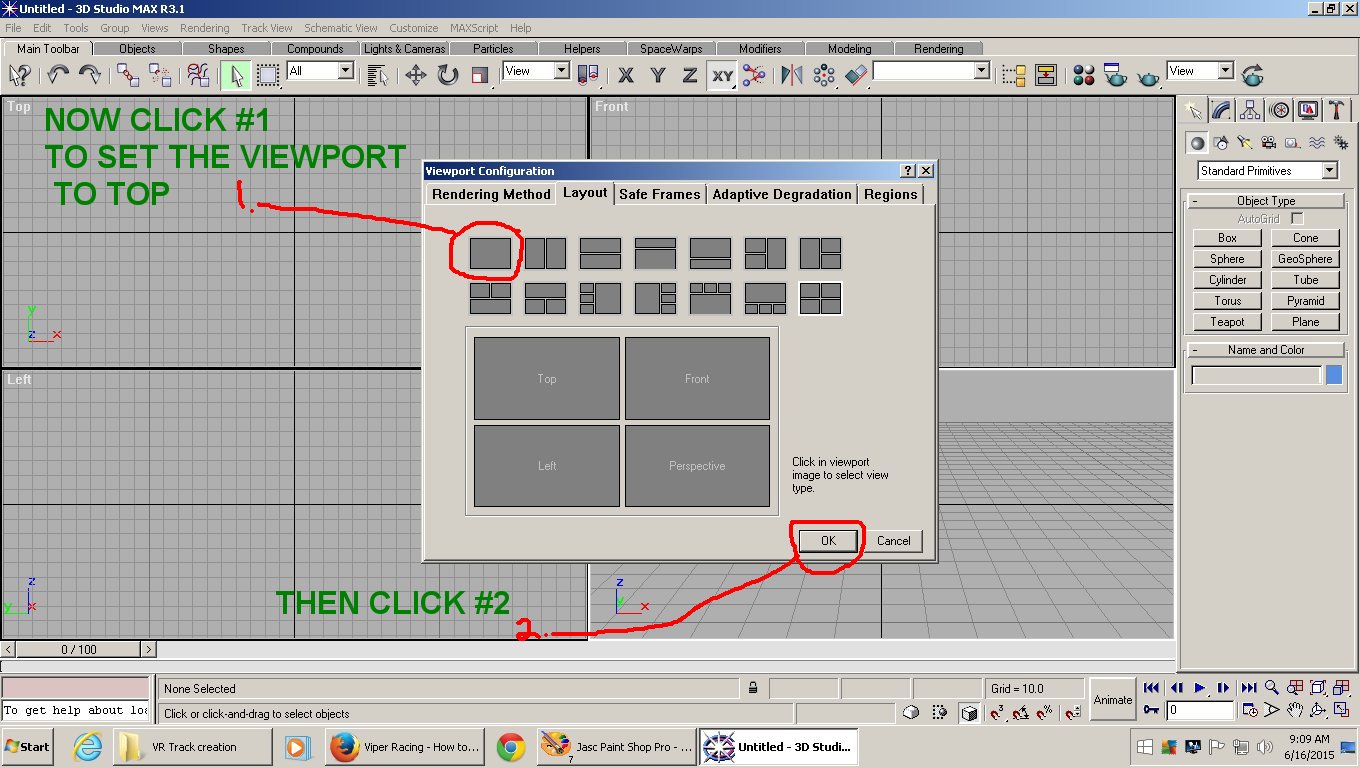The image size is (1360, 768).
Task: Open the named selection sets dropdown
Action: coord(931,71)
